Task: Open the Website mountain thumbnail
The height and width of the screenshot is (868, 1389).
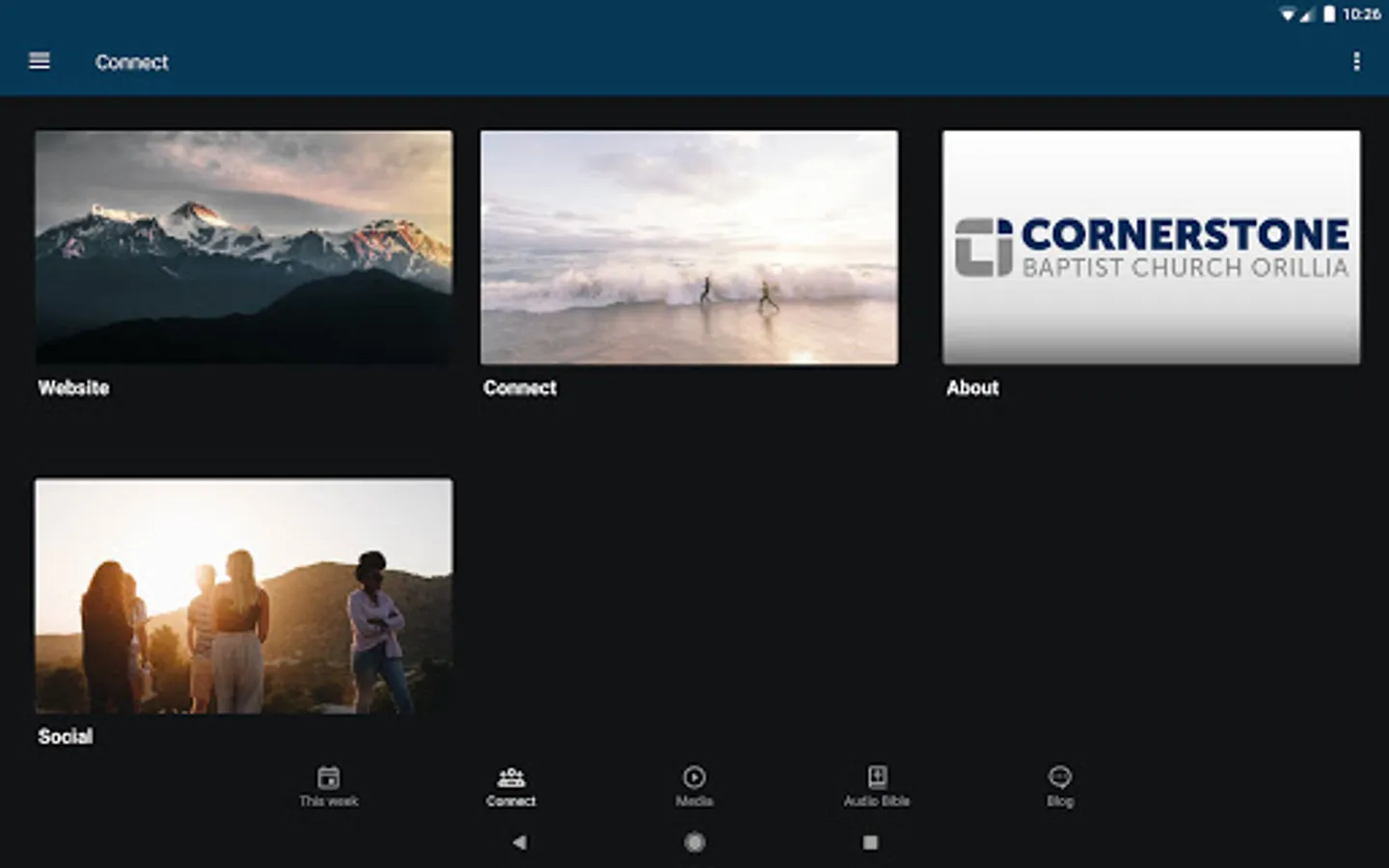Action: pos(244,248)
